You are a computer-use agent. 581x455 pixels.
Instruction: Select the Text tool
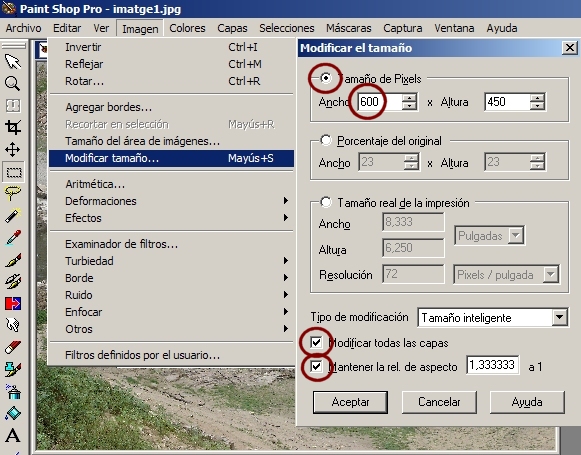tap(13, 435)
